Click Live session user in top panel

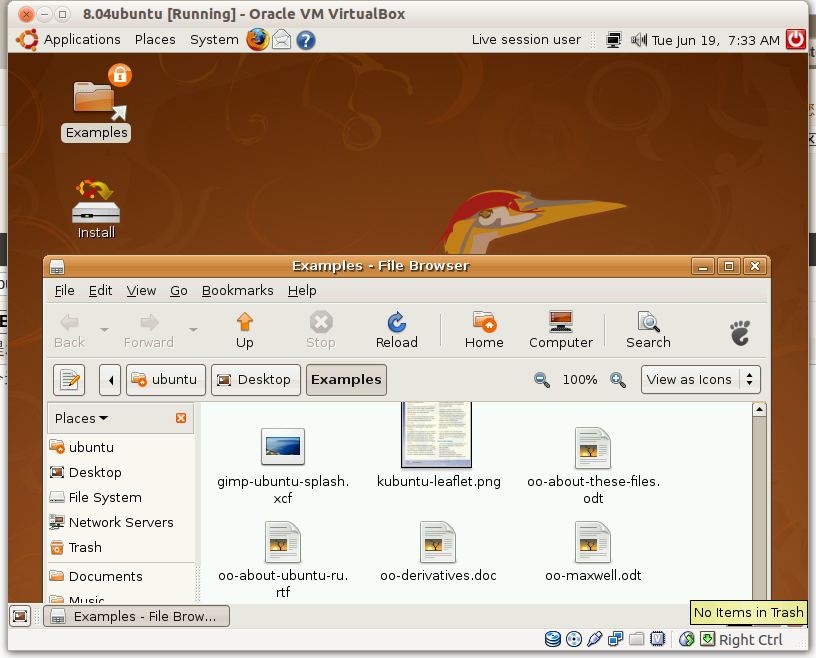click(x=526, y=40)
